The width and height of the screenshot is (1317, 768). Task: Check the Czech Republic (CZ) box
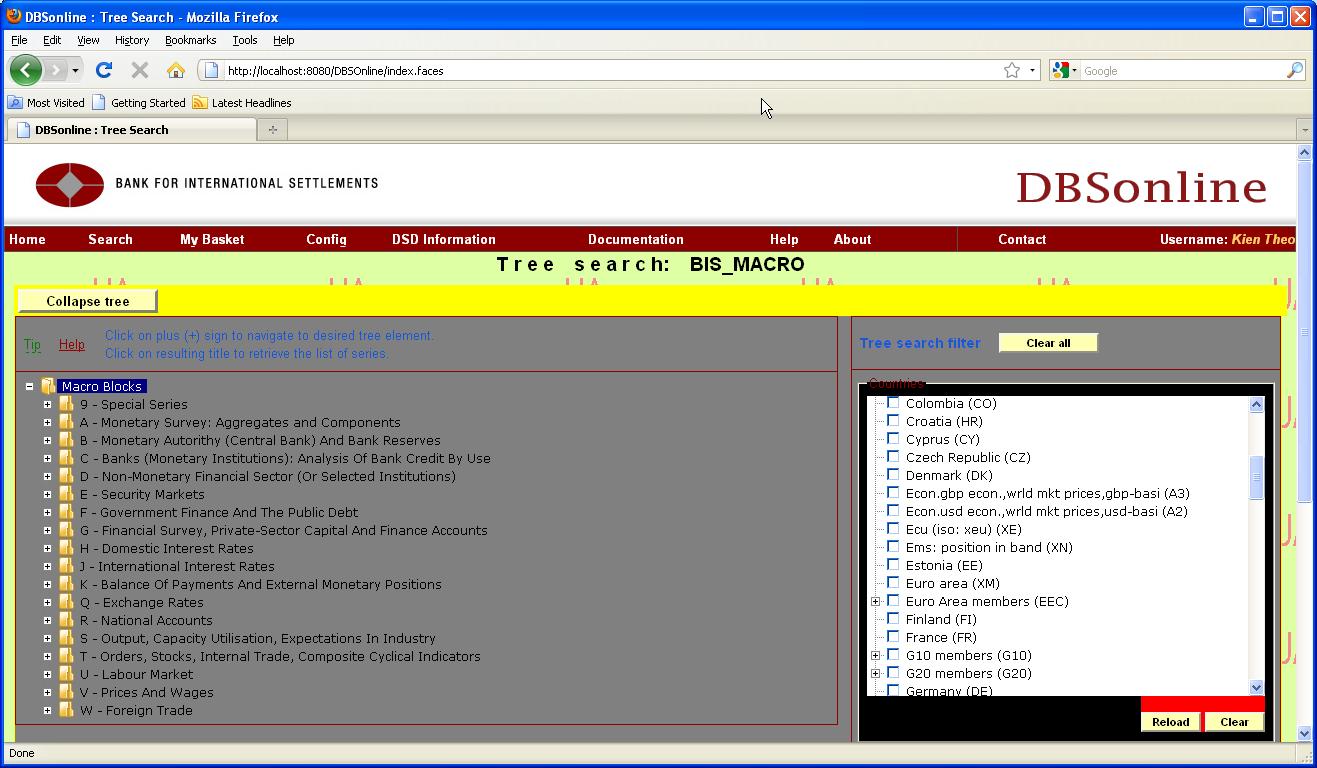point(893,457)
